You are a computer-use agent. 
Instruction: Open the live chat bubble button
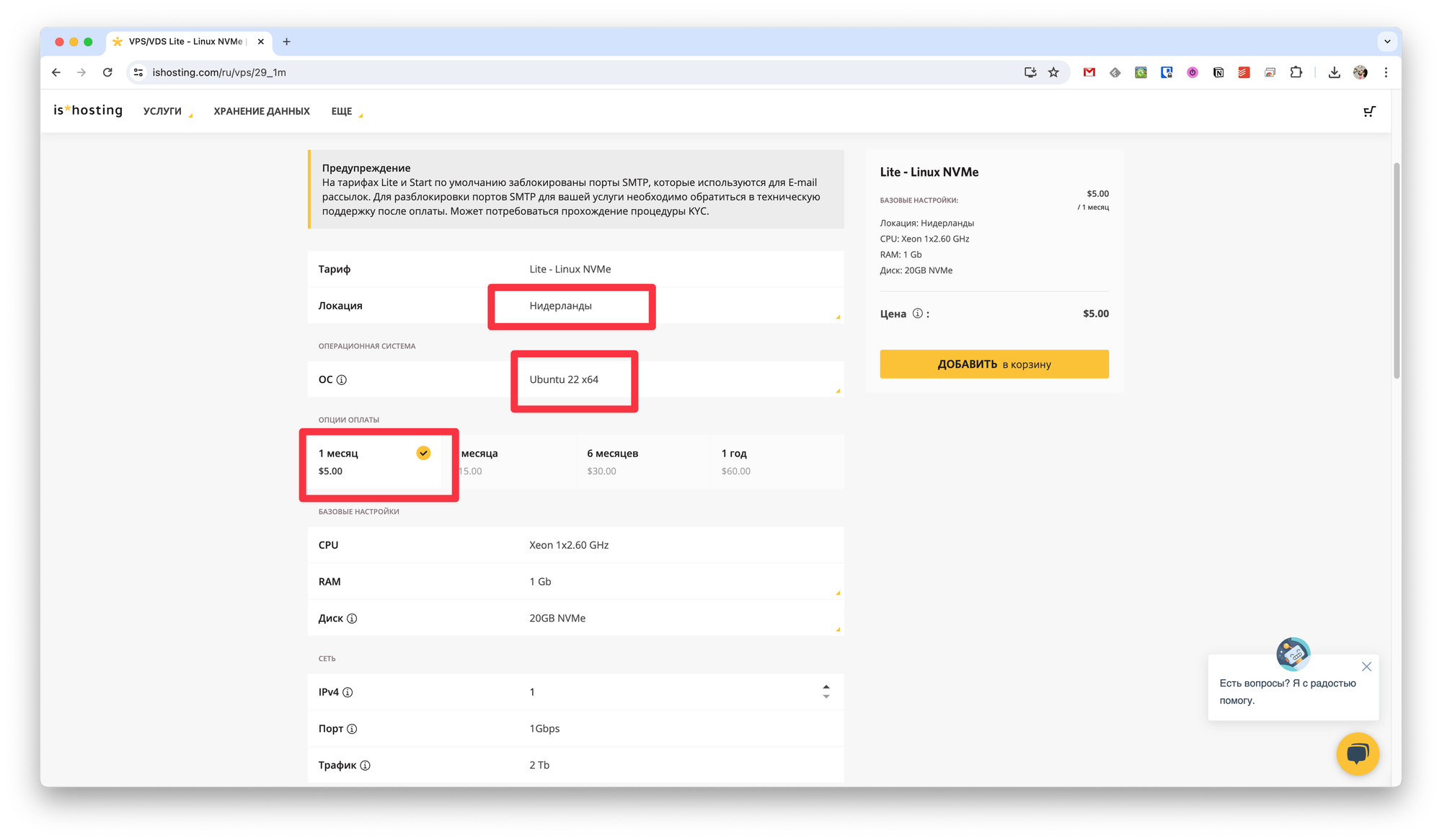click(x=1357, y=754)
